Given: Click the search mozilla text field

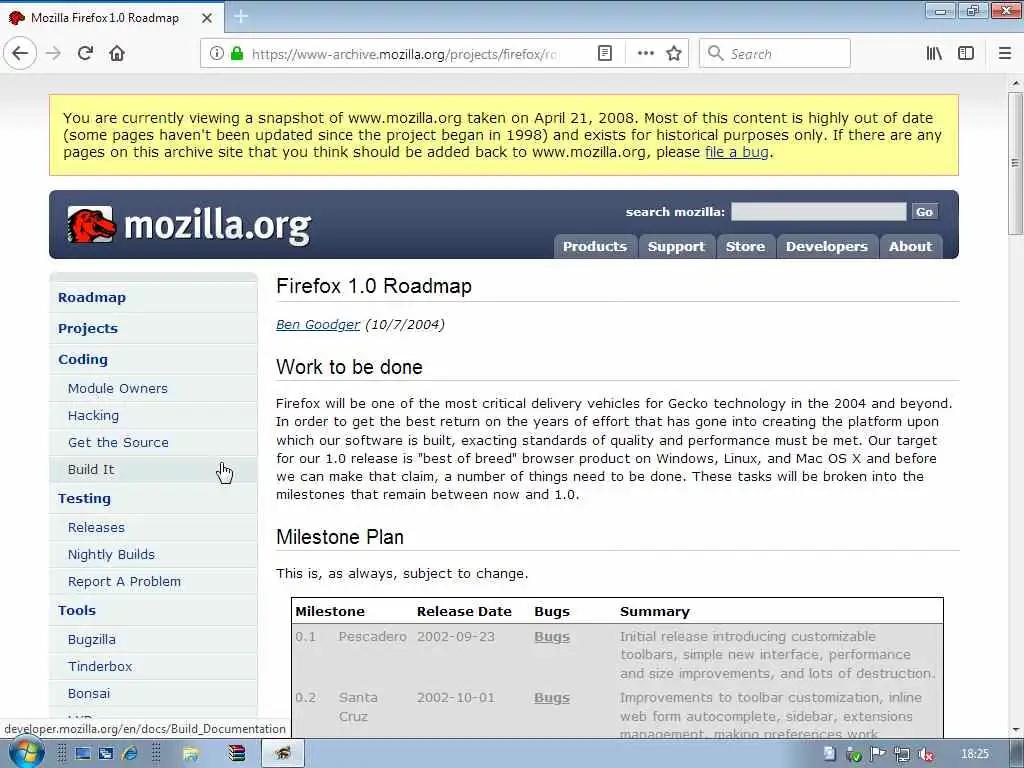Looking at the screenshot, I should 818,212.
